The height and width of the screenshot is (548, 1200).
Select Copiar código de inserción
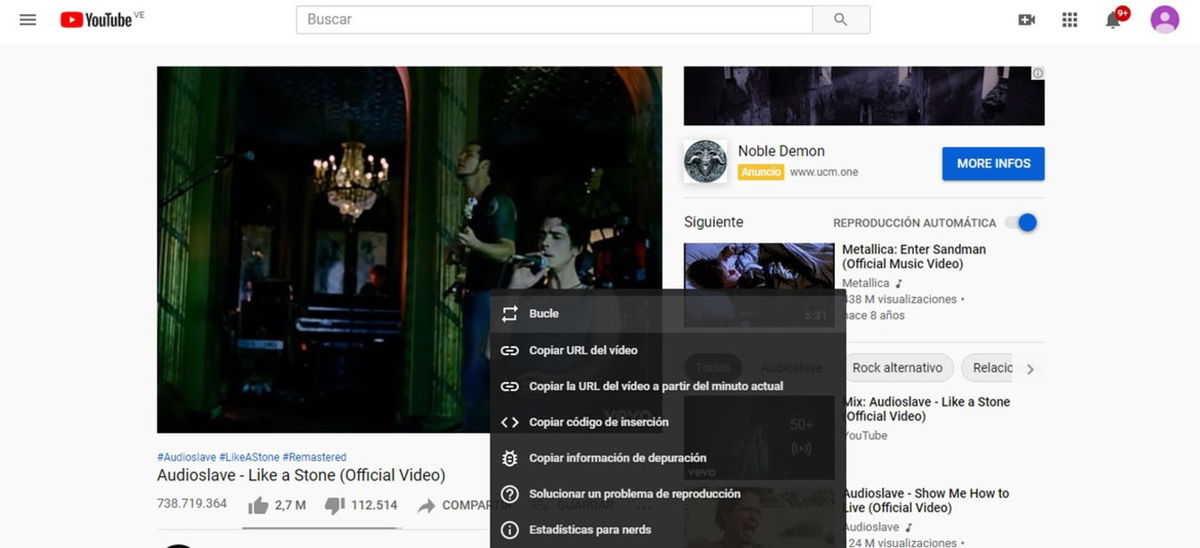[668, 422]
